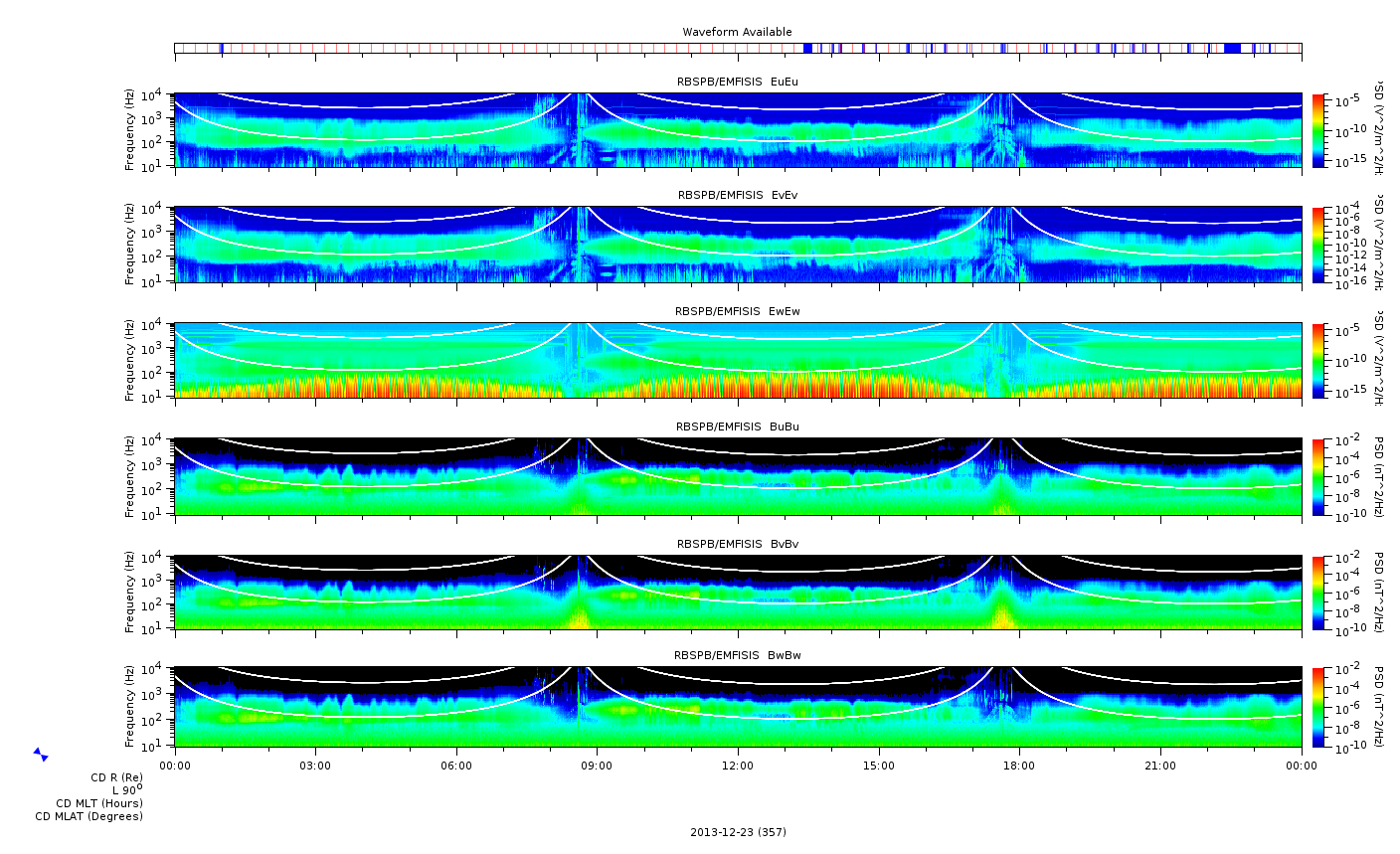Click the BuBu panel color scale bar

click(x=1318, y=476)
